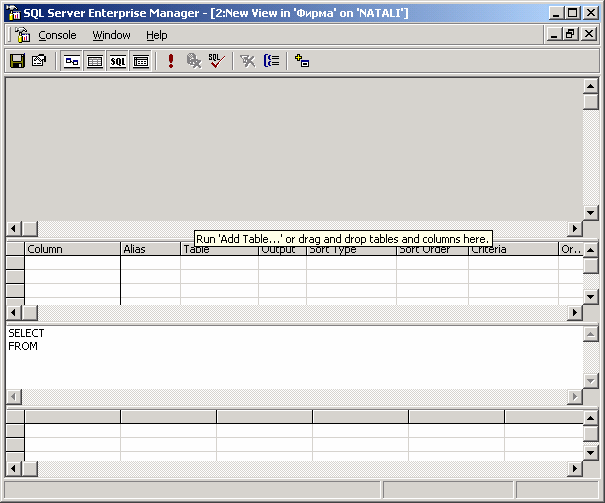Click the Console snap-in icon in the menu bar
The width and height of the screenshot is (605, 503).
tap(22, 35)
